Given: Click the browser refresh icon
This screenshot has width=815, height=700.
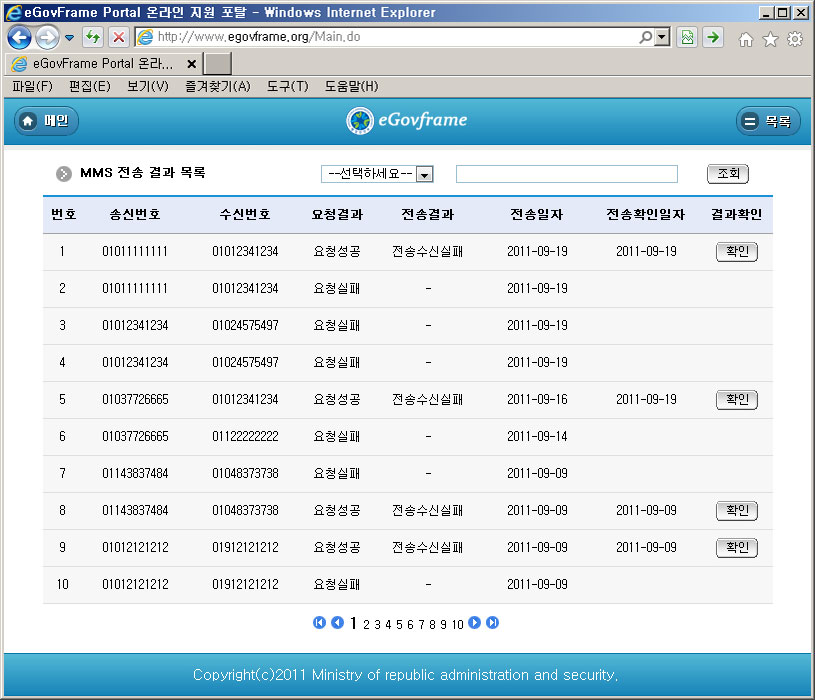Looking at the screenshot, I should pos(93,38).
